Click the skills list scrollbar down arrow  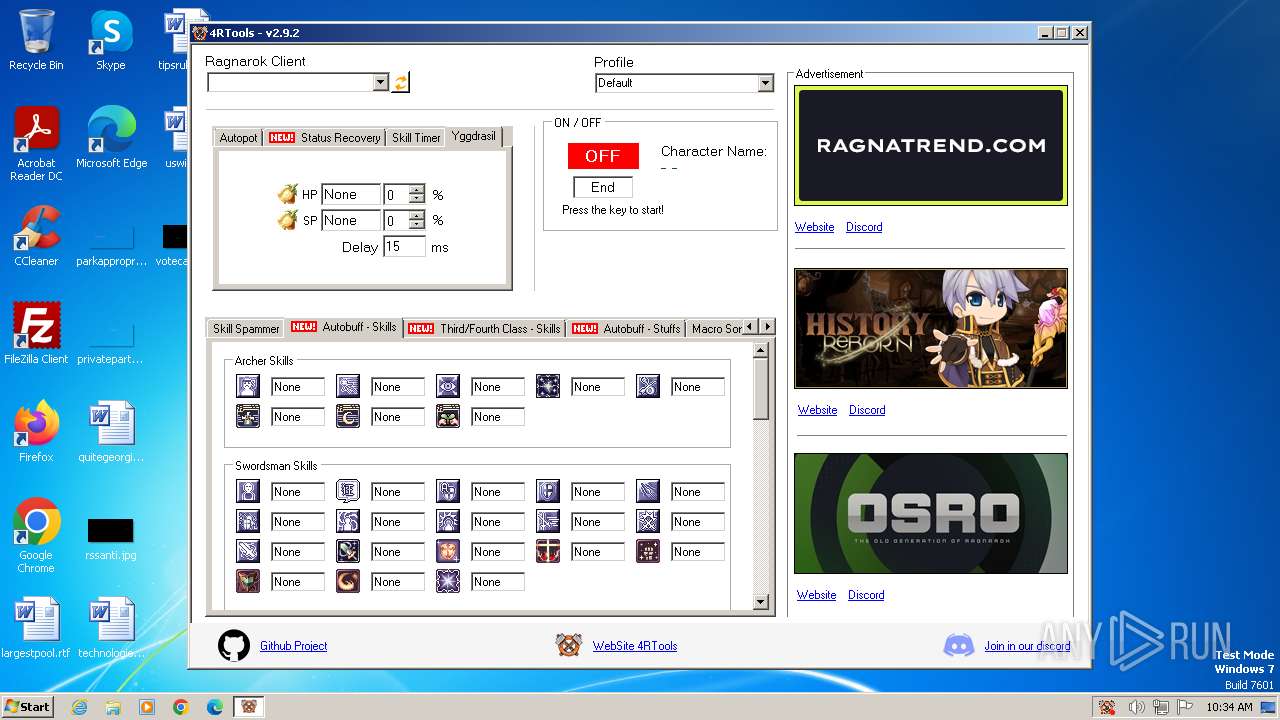[x=761, y=602]
